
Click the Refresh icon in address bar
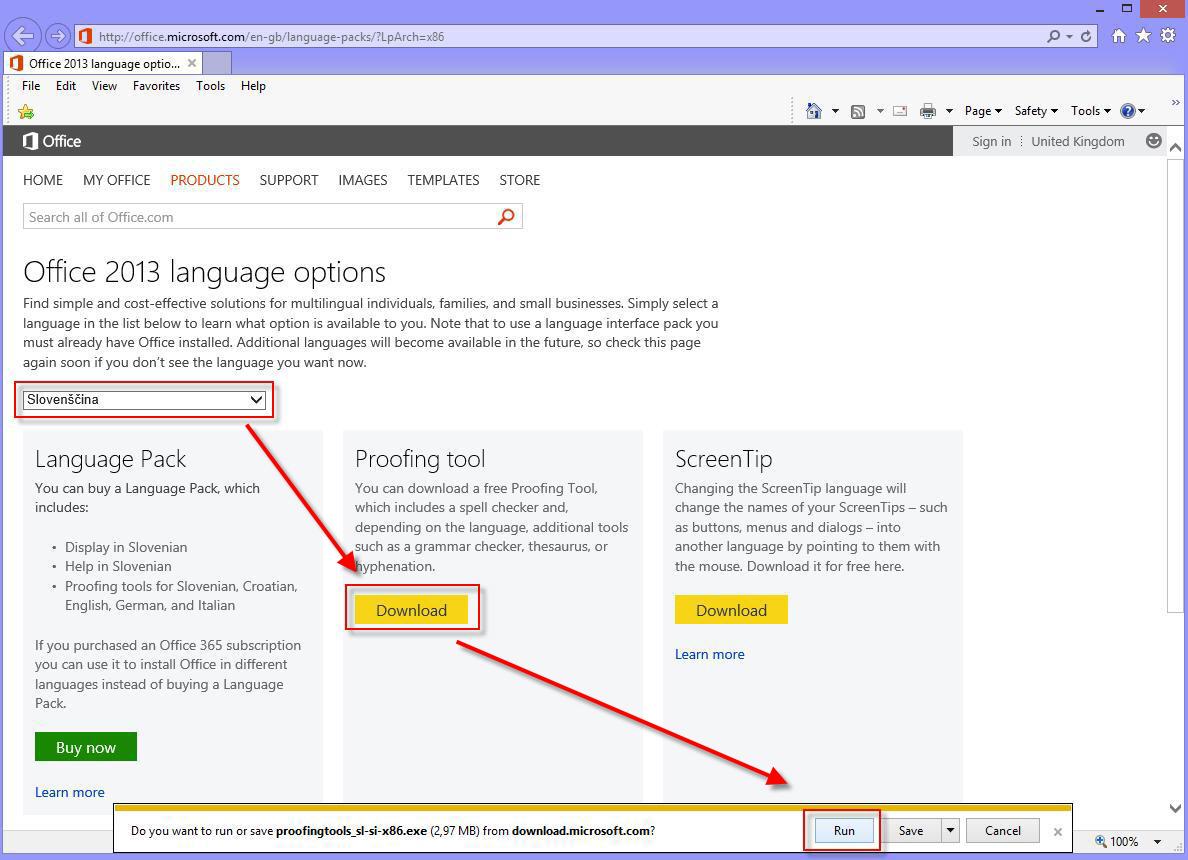coord(1086,36)
